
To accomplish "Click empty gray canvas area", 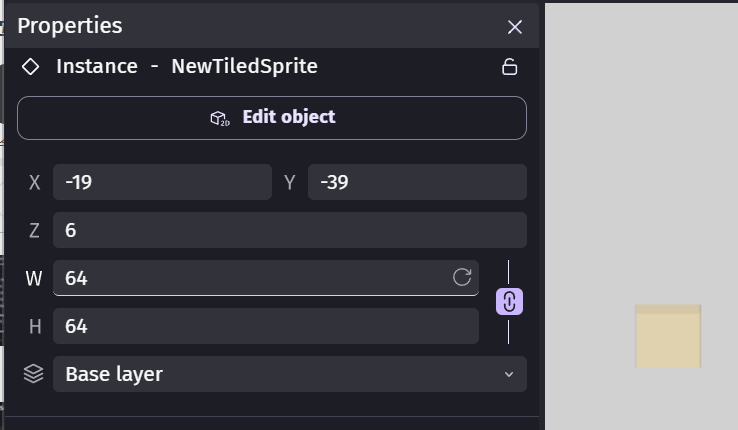I will click(640, 150).
